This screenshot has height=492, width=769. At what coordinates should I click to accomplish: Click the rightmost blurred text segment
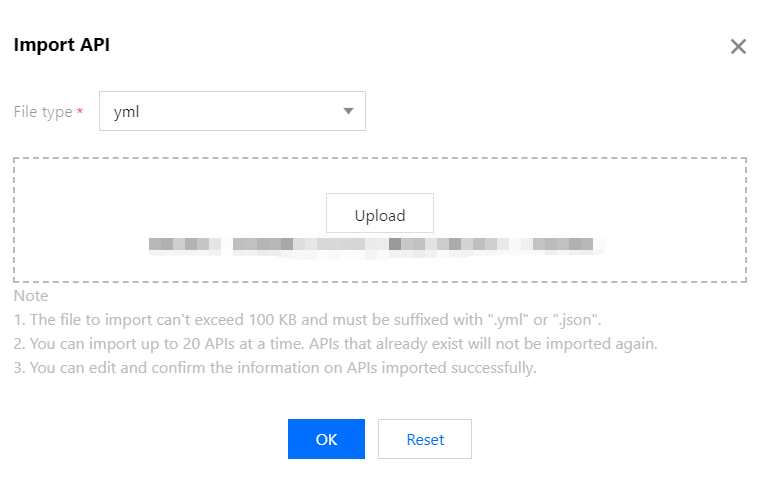[563, 243]
